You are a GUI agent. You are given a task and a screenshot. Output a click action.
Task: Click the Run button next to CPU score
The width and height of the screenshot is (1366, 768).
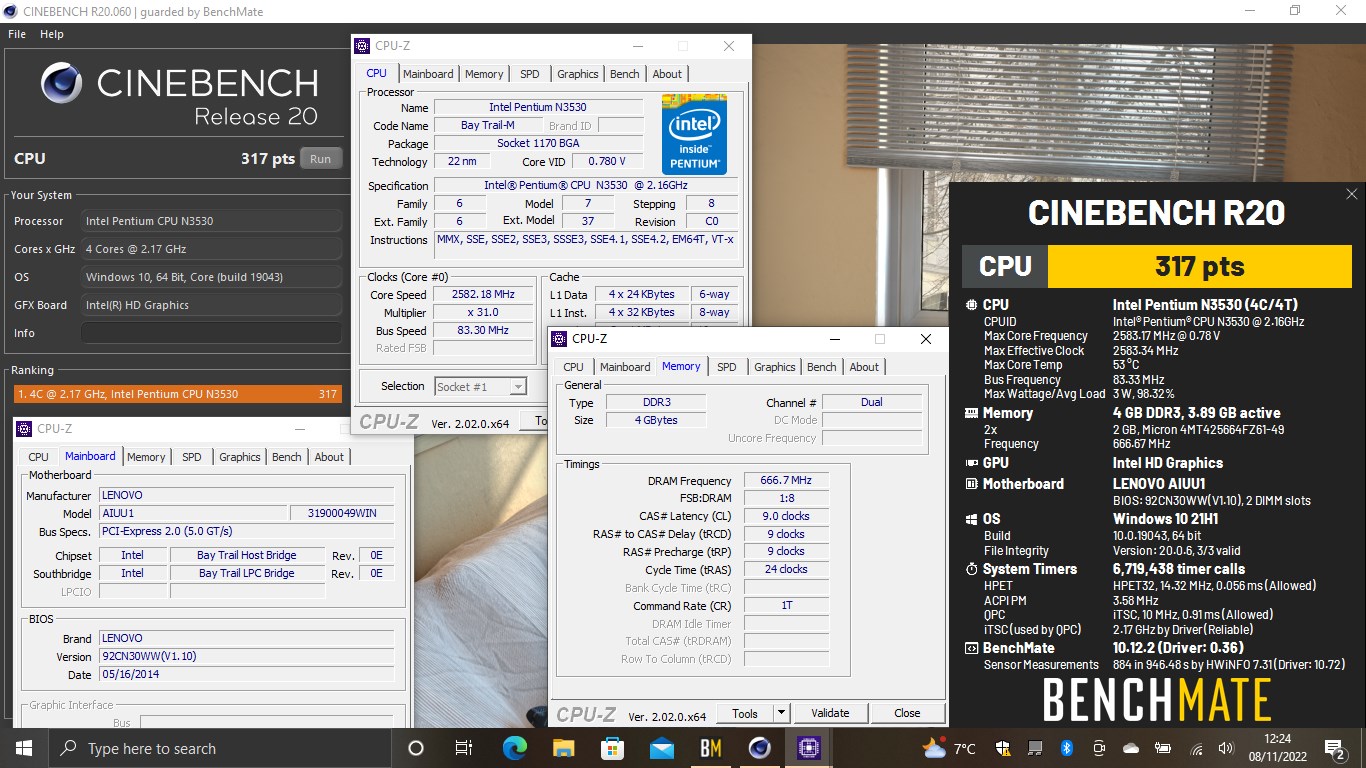(321, 159)
